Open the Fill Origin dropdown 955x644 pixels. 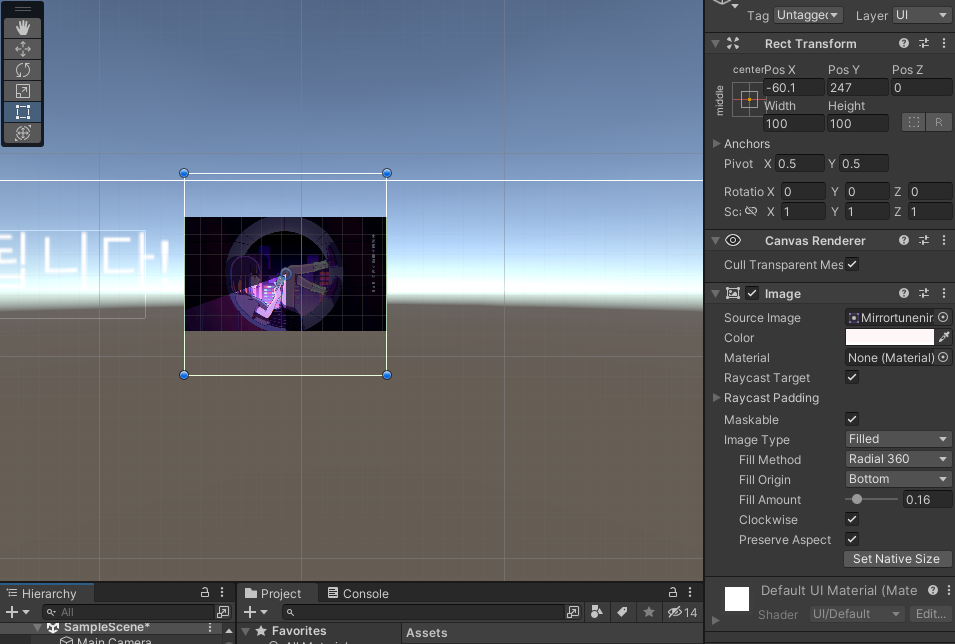898,479
